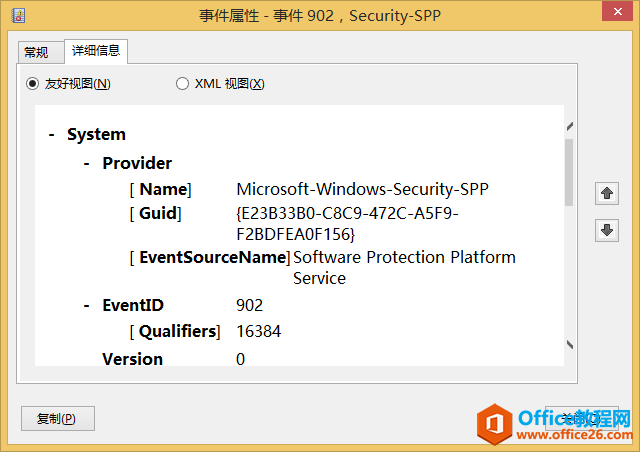This screenshot has height=452, width=640.
Task: Collapse the Provider node
Action: [x=87, y=163]
